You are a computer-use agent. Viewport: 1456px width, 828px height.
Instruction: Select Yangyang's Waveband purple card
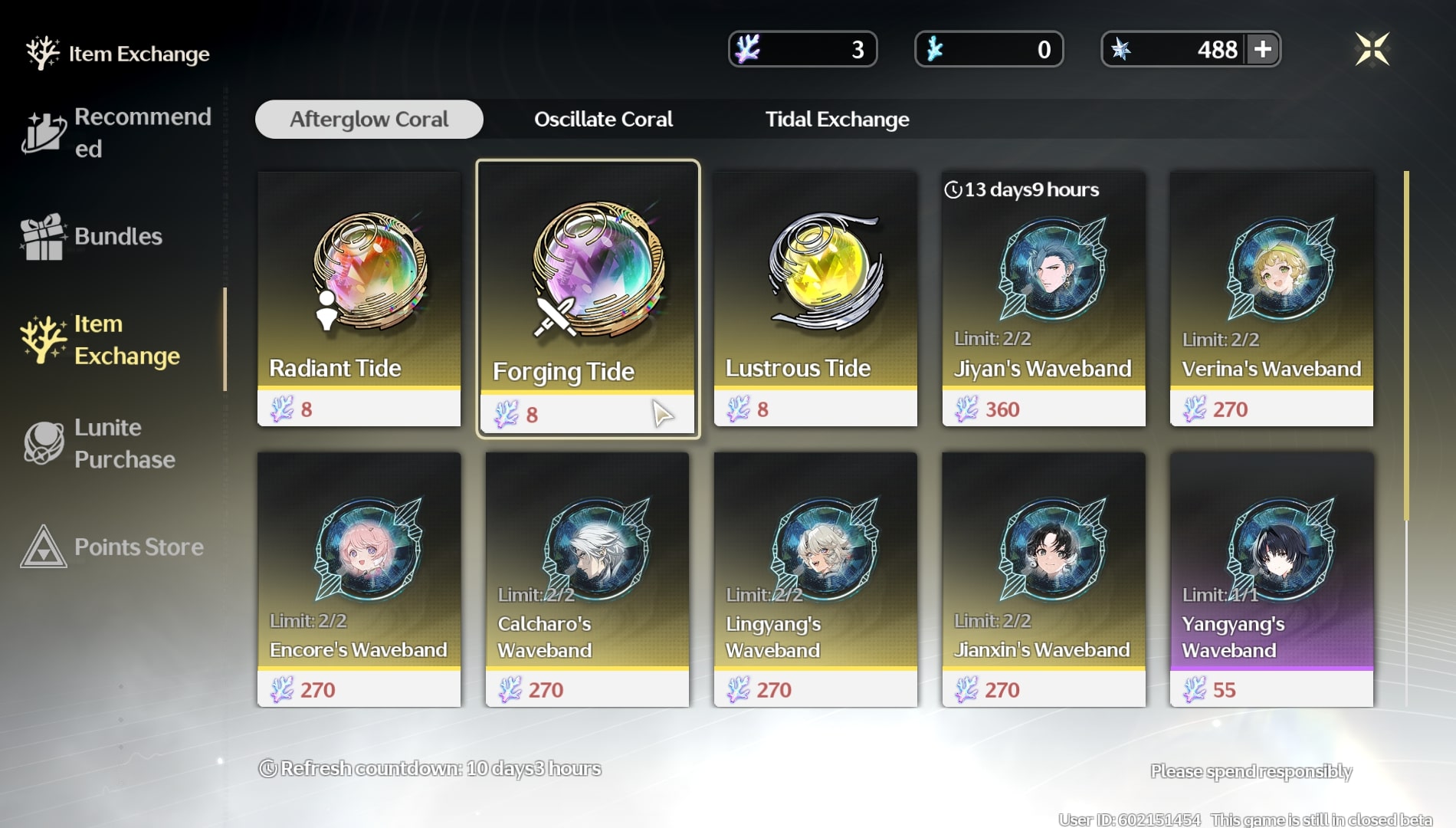point(1271,579)
